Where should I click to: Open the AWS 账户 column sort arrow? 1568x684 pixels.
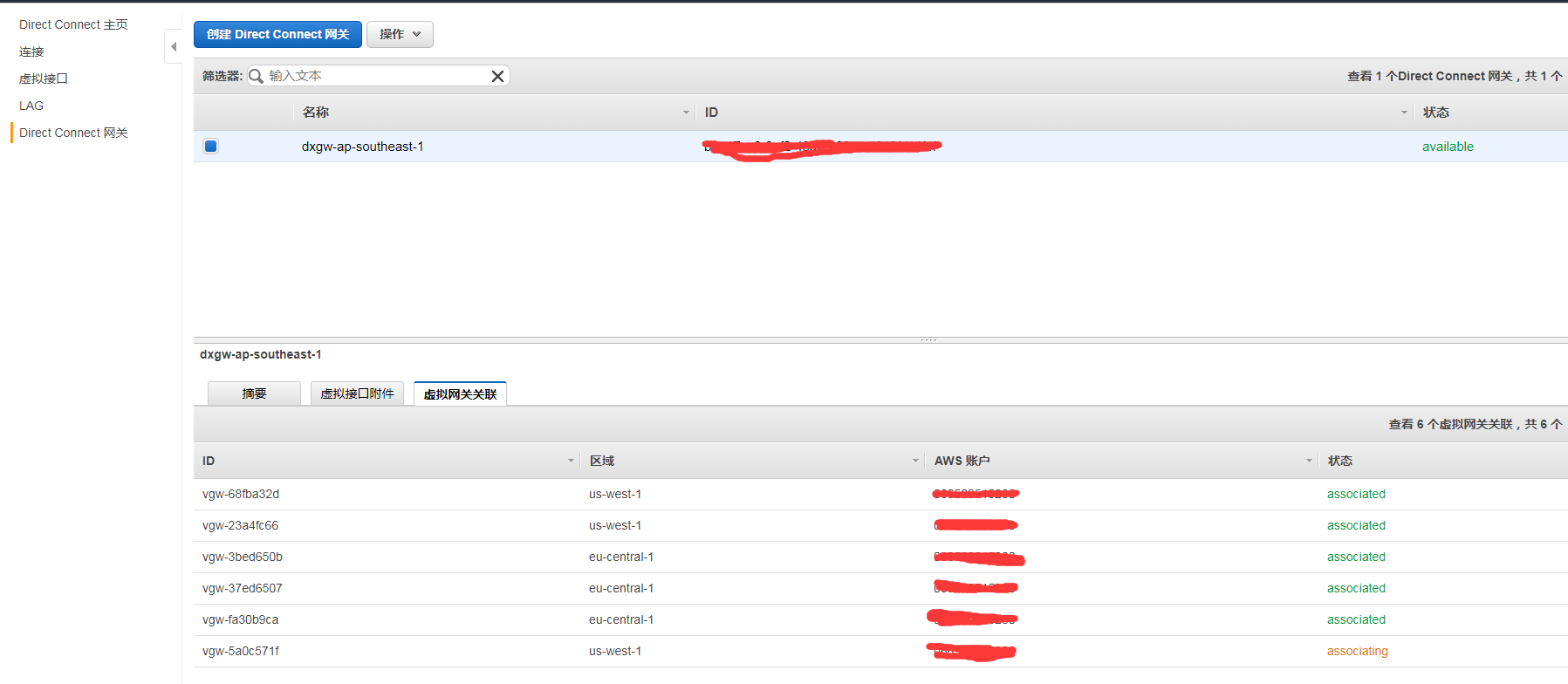(1309, 461)
